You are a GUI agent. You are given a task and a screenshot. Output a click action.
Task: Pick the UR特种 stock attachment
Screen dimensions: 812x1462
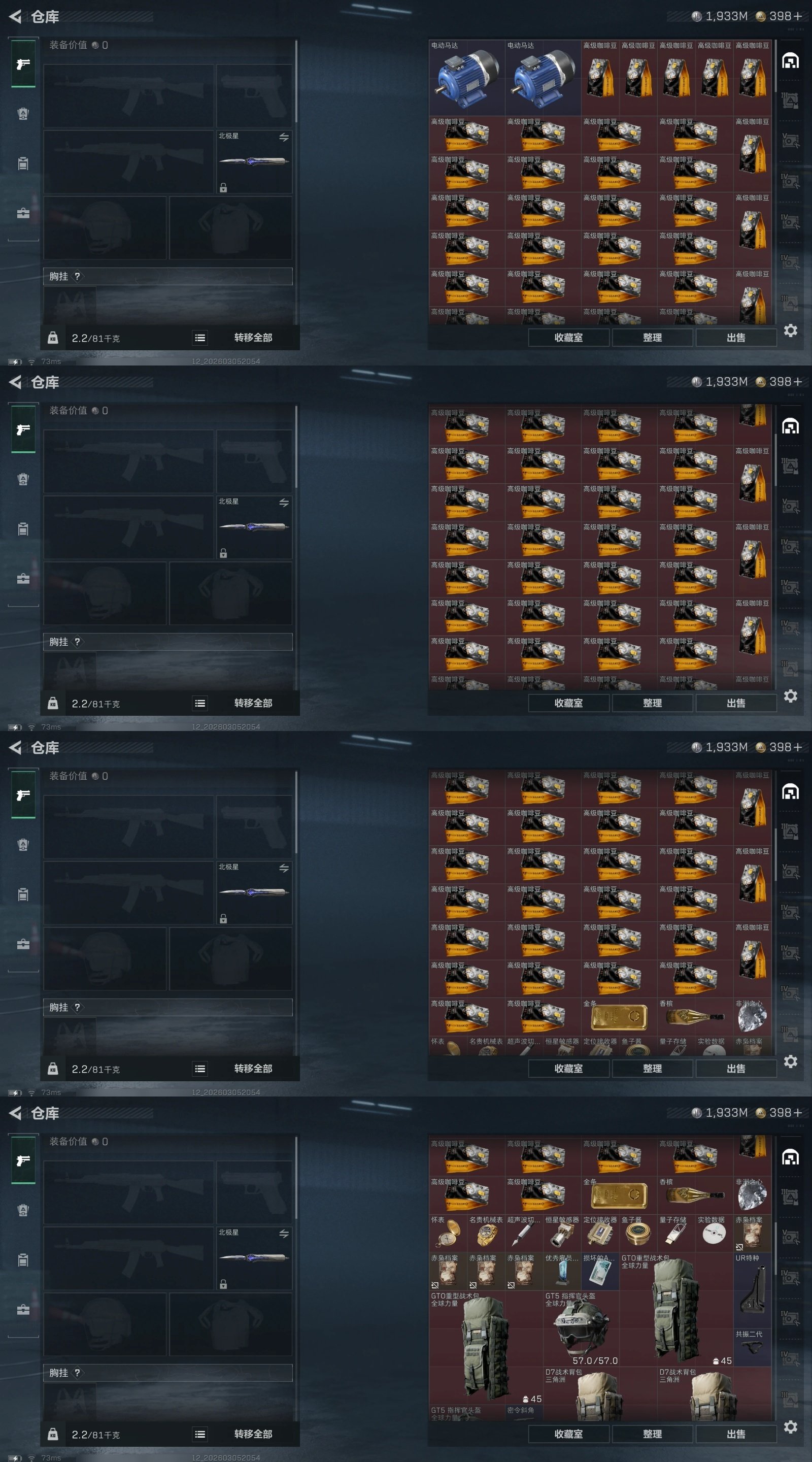tap(752, 1290)
